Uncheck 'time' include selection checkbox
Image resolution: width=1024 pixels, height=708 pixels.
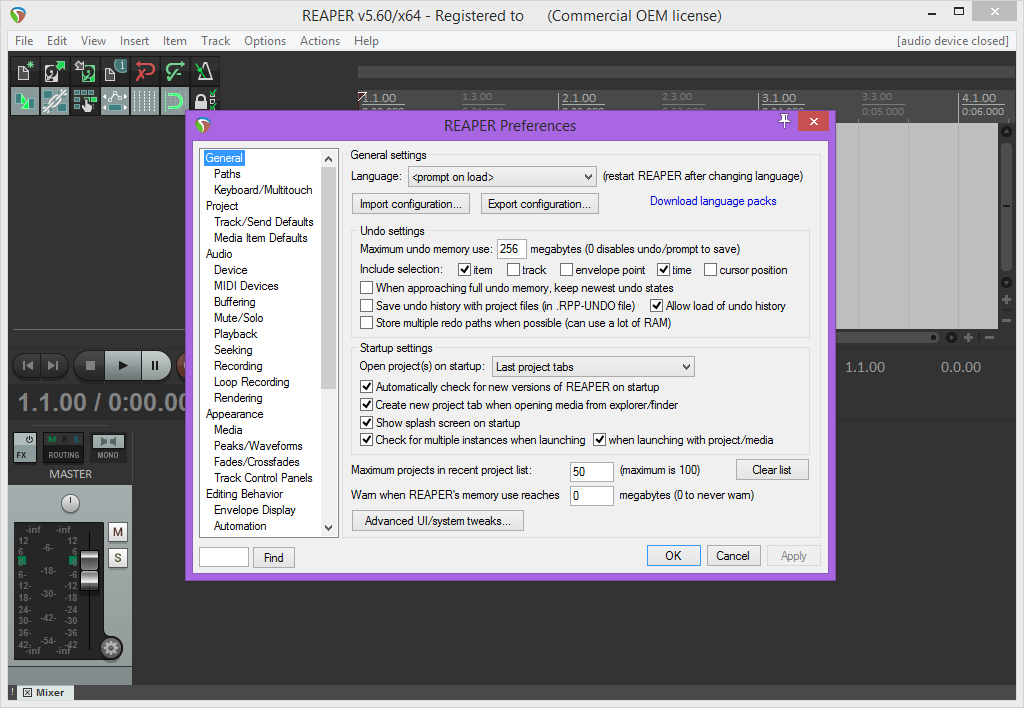[x=664, y=270]
